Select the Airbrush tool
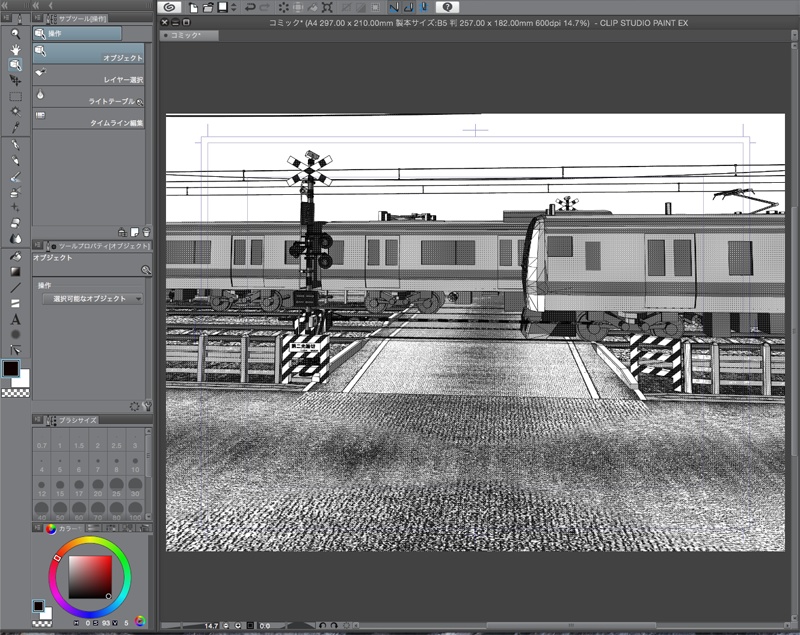The height and width of the screenshot is (635, 800). coord(16,192)
